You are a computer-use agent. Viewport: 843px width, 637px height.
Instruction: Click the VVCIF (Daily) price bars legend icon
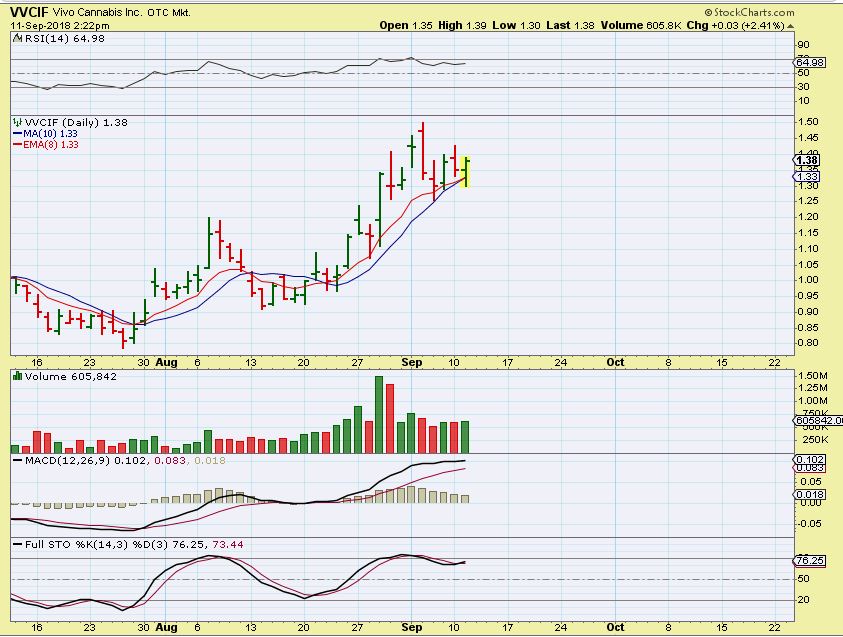(17, 123)
